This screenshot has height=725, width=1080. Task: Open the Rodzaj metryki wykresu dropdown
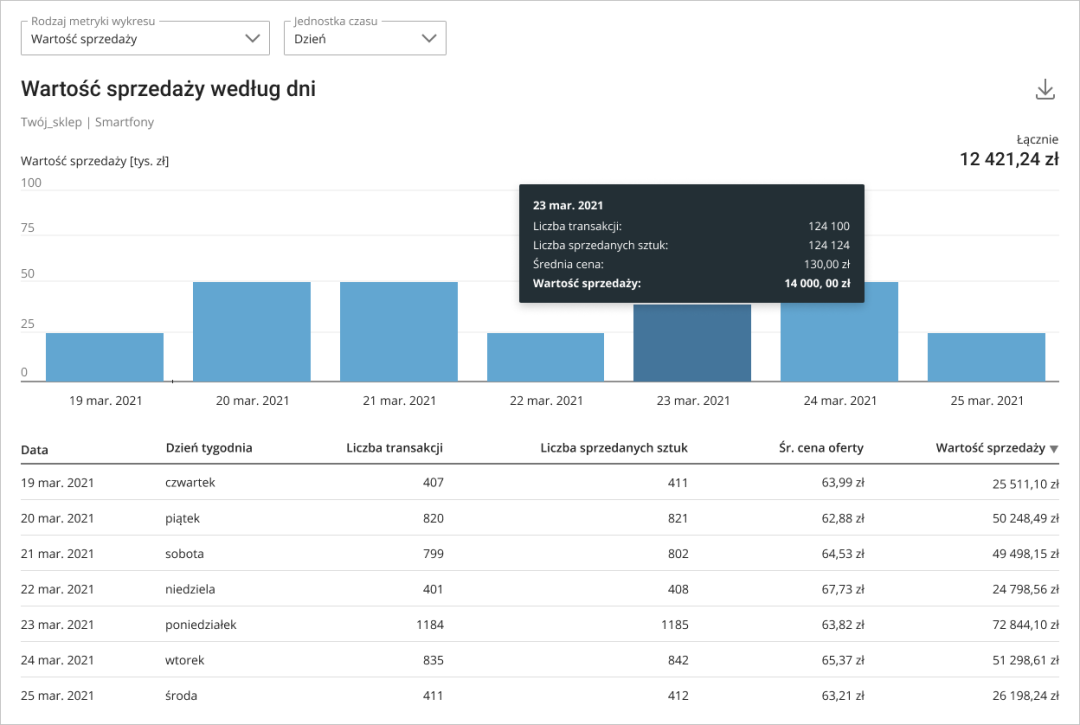[x=145, y=39]
